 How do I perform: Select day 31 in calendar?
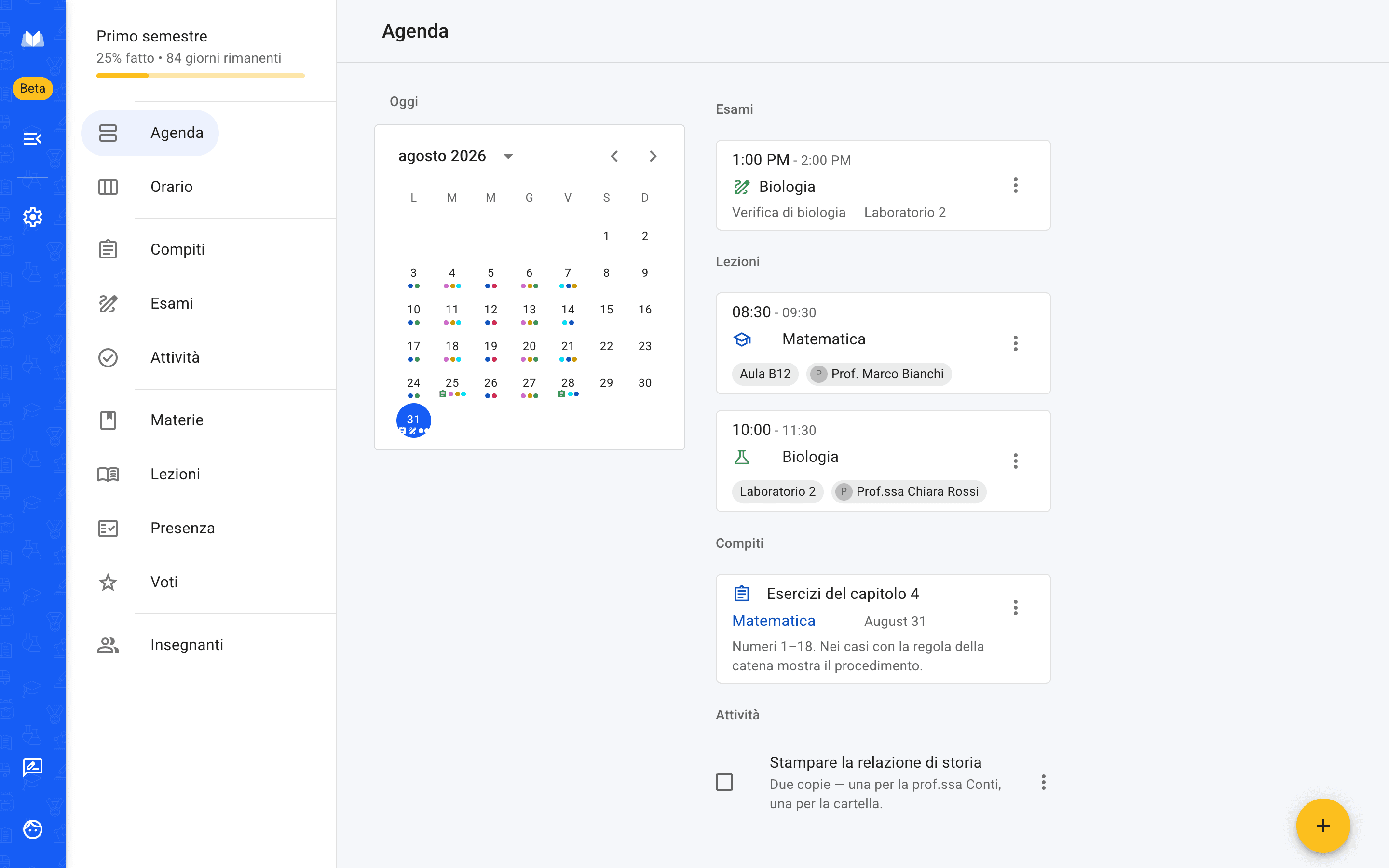tap(413, 420)
